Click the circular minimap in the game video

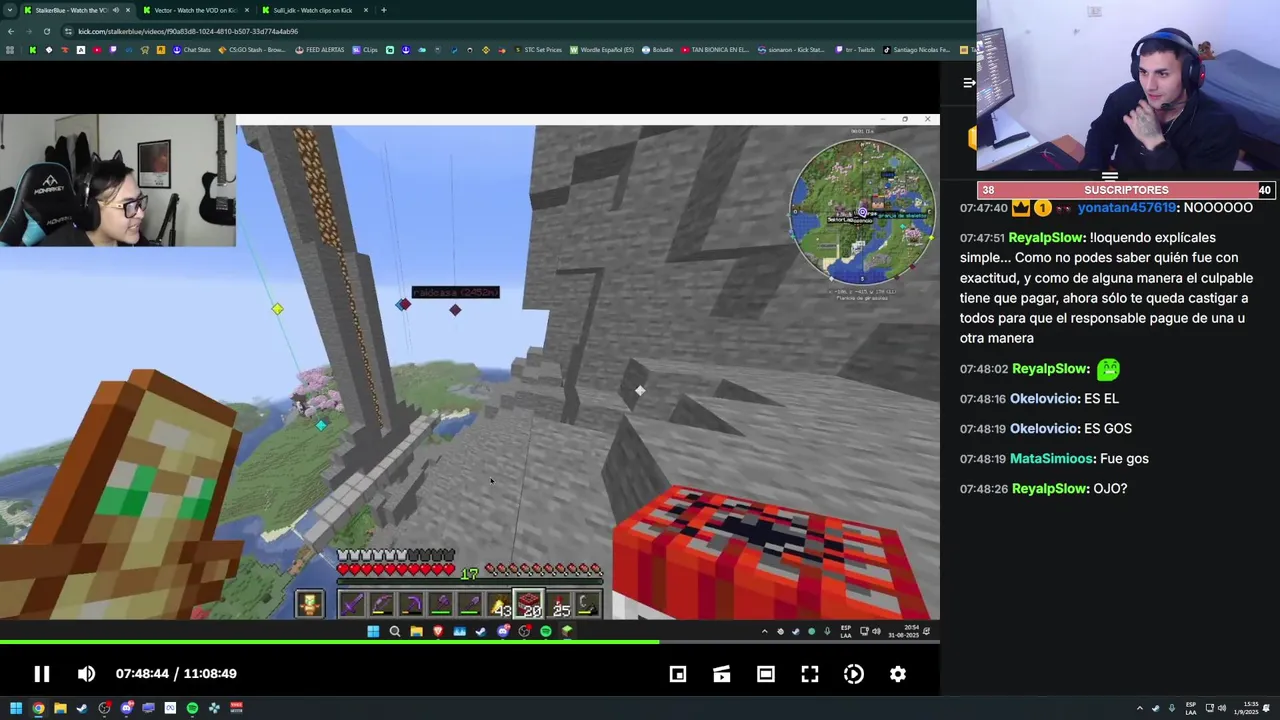tap(863, 211)
